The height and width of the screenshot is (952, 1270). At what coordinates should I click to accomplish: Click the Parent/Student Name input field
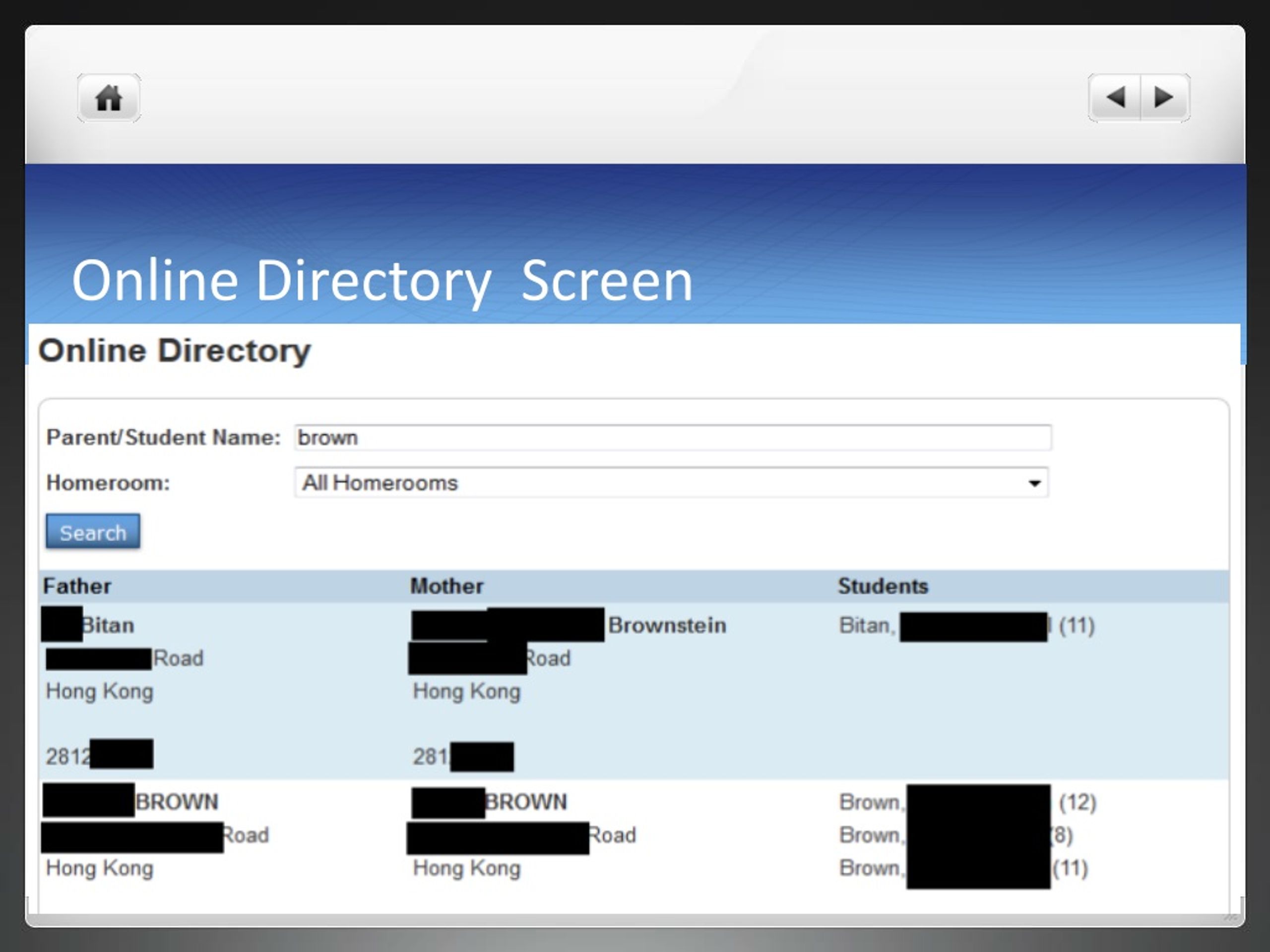pyautogui.click(x=673, y=437)
